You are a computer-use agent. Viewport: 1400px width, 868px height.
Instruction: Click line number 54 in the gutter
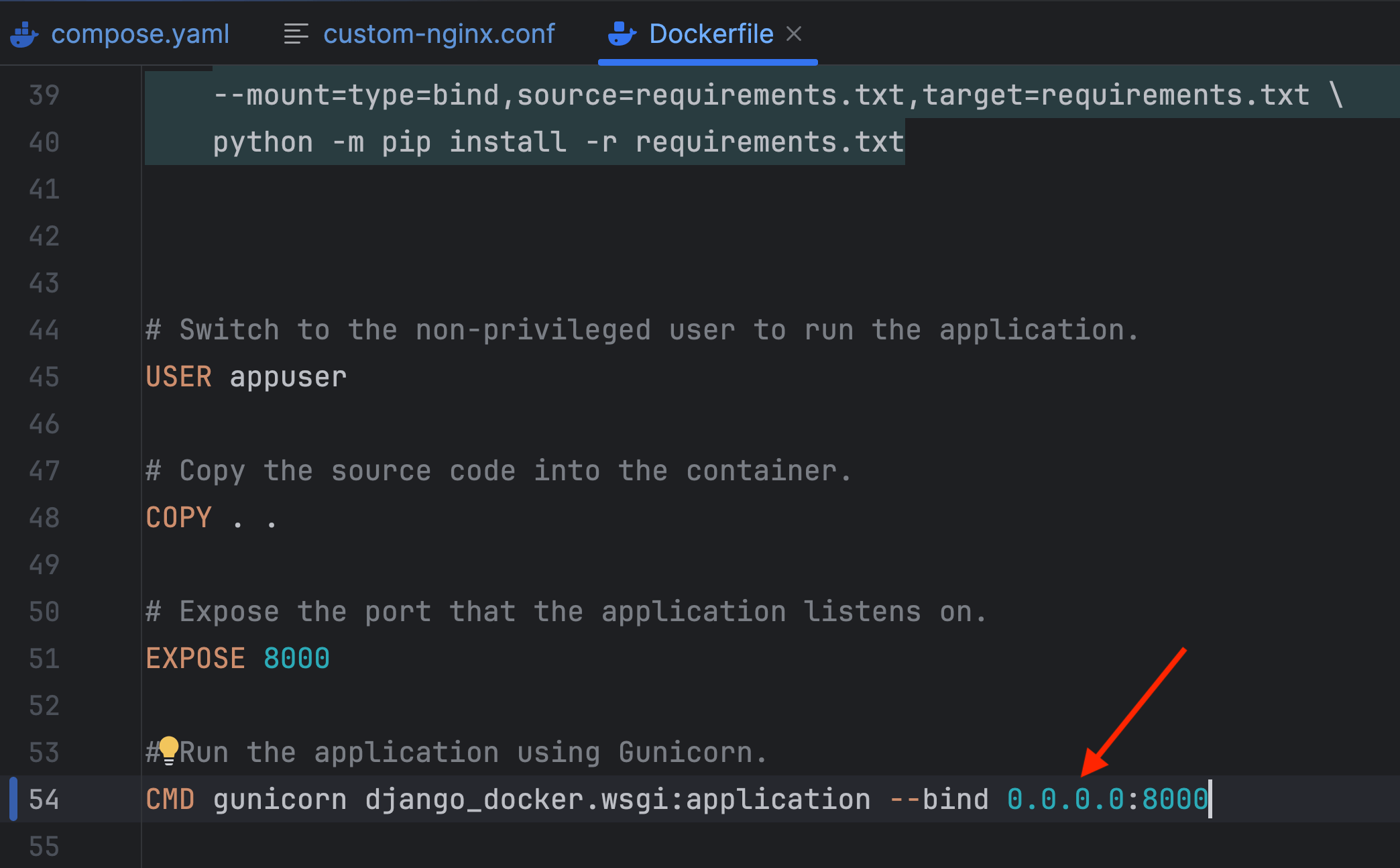[x=43, y=800]
